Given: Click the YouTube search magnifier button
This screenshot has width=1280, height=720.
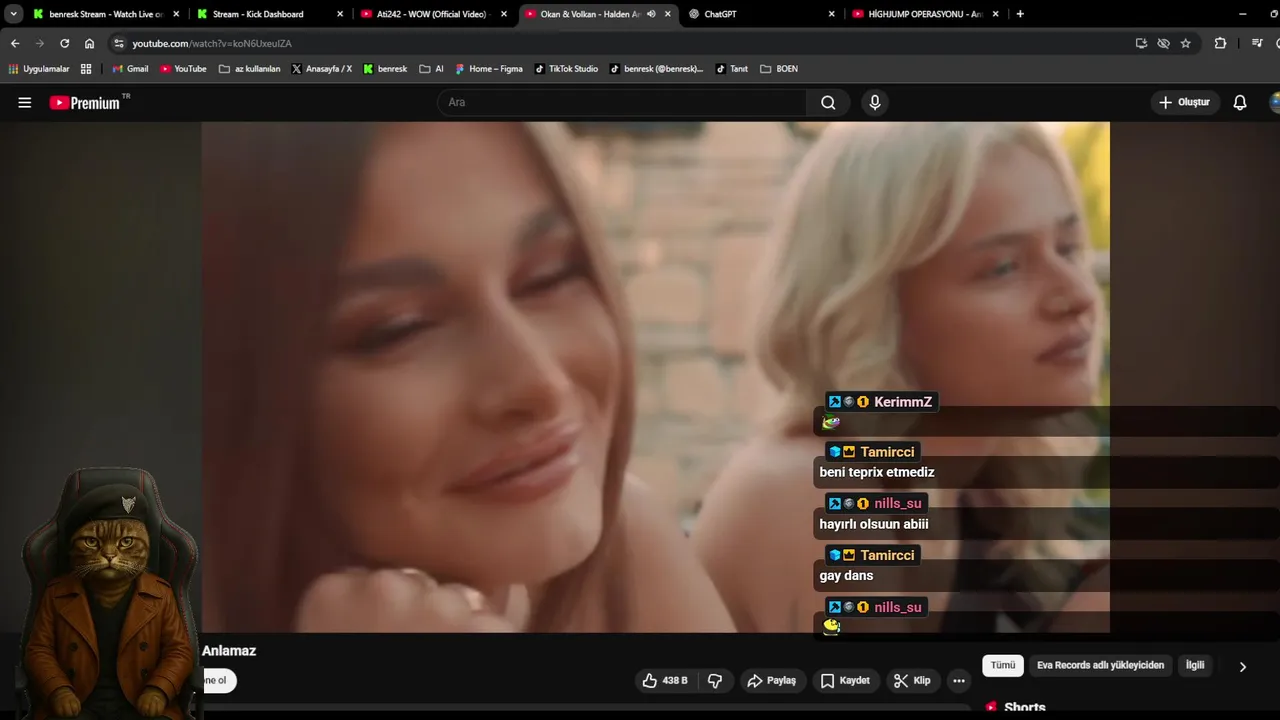Looking at the screenshot, I should [828, 102].
